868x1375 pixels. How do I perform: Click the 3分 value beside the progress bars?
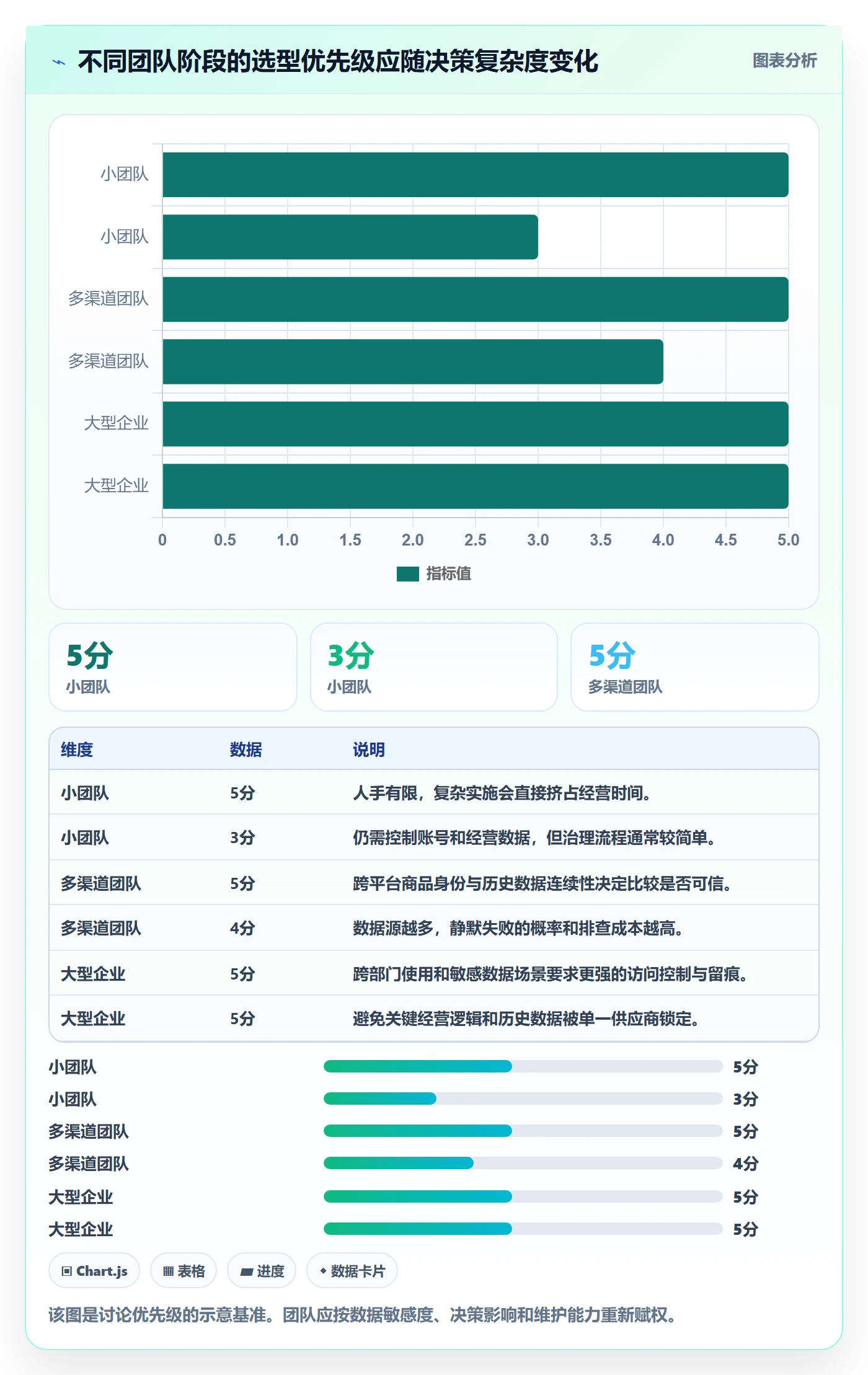tap(746, 1099)
